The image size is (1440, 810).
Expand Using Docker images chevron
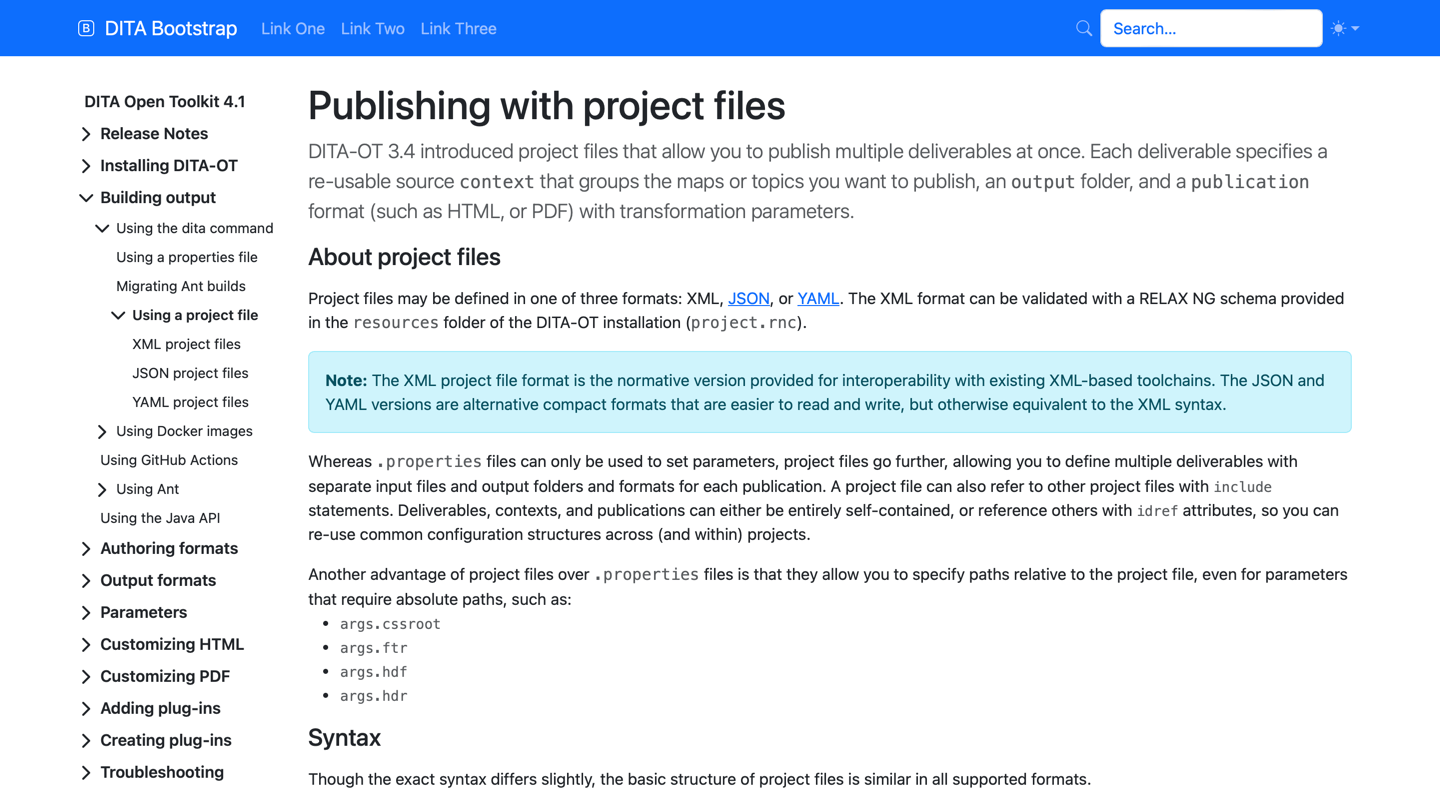(x=102, y=432)
